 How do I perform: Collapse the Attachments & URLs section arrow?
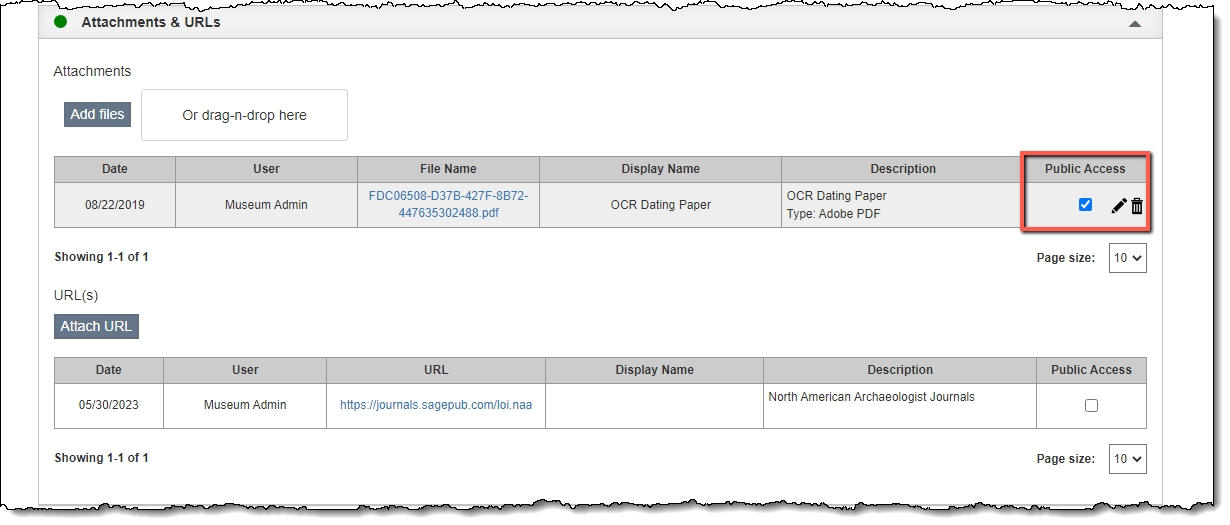pyautogui.click(x=1134, y=23)
